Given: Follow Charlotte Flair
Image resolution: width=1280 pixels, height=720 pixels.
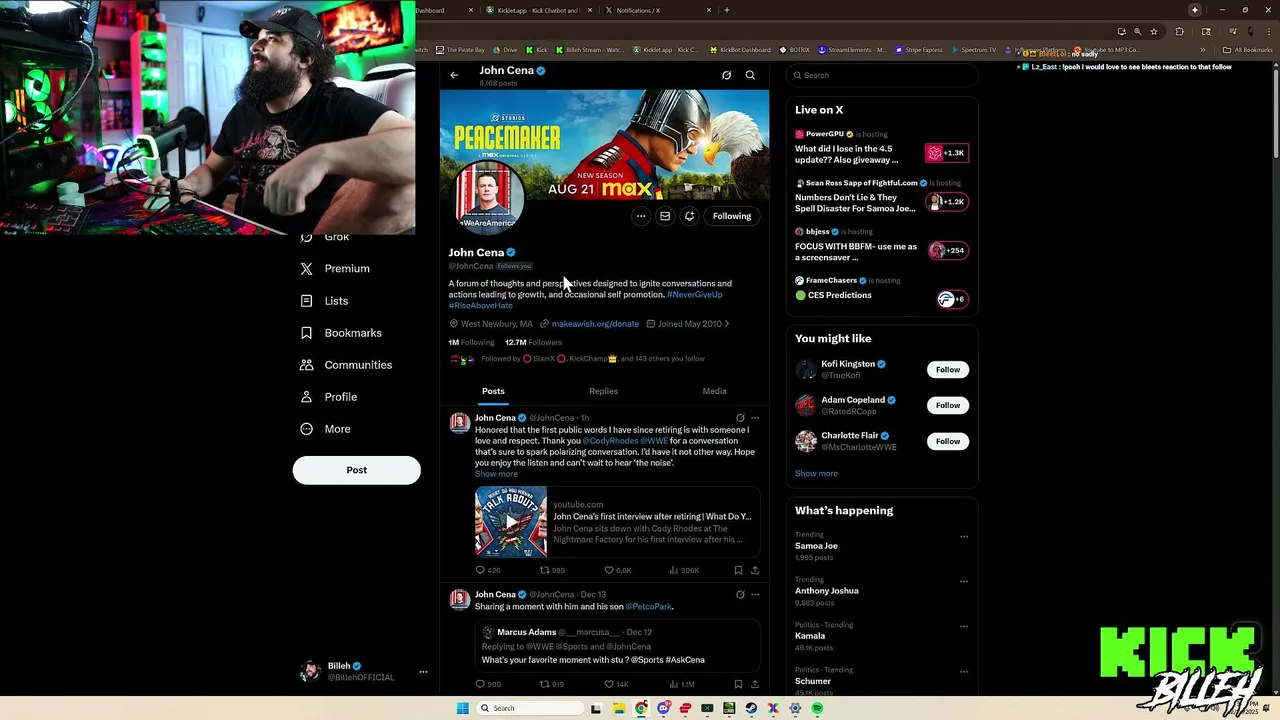Looking at the screenshot, I should [948, 441].
